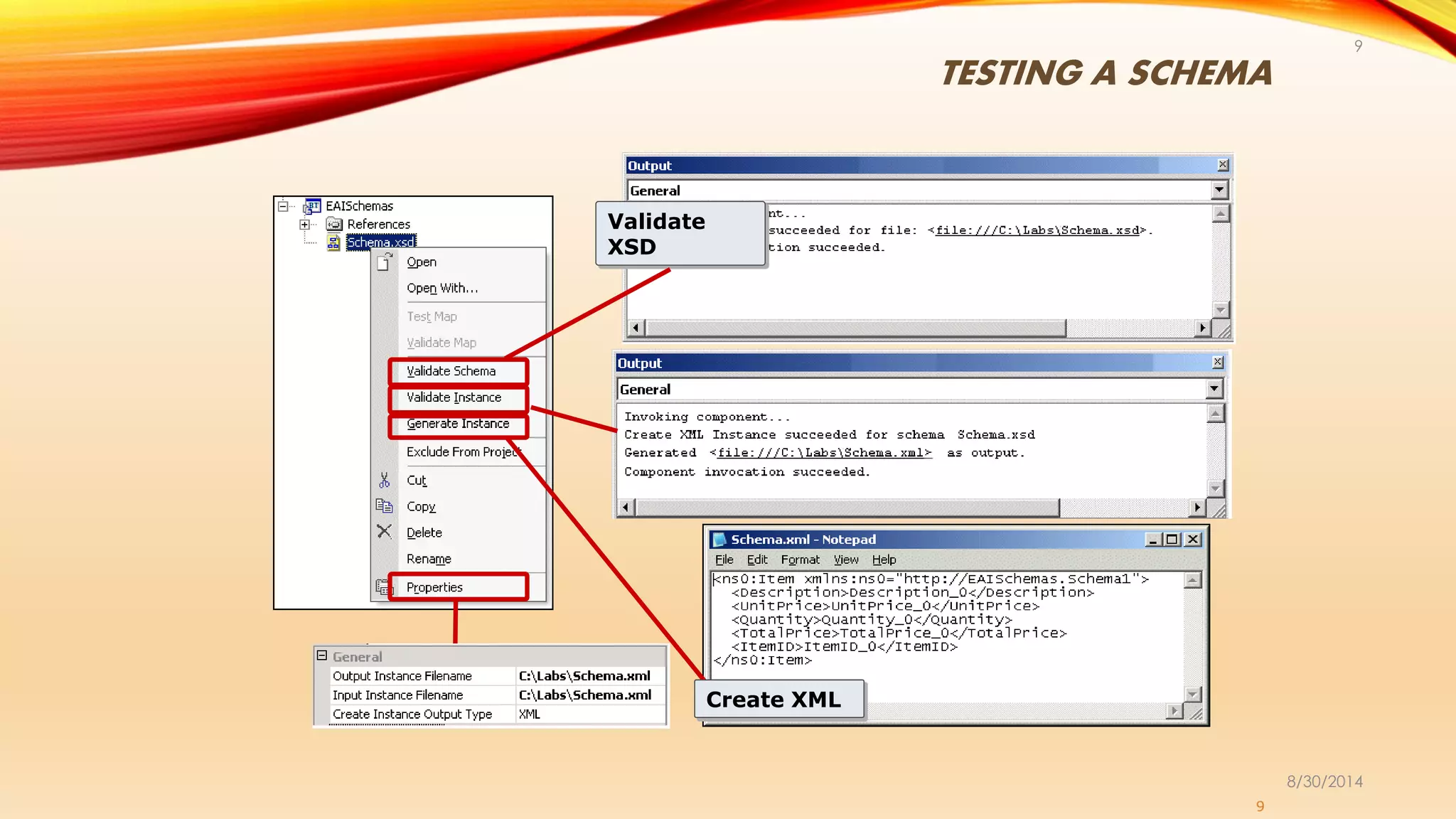This screenshot has width=1456, height=819.
Task: Click upper Output horizontal scroll right arrow
Action: point(1202,328)
